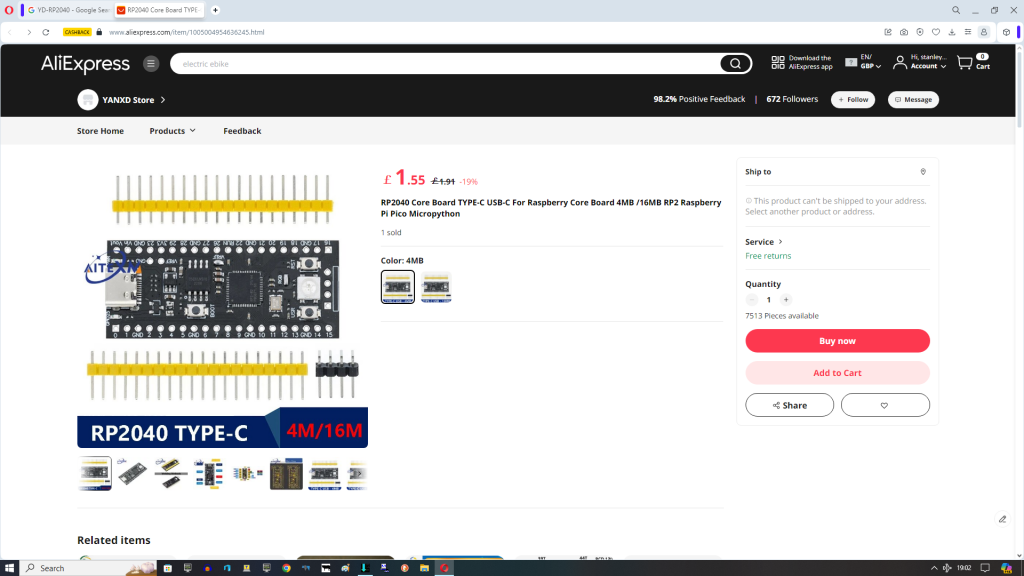Viewport: 1024px width, 576px height.
Task: Expand the Service details chevron
Action: (x=780, y=242)
